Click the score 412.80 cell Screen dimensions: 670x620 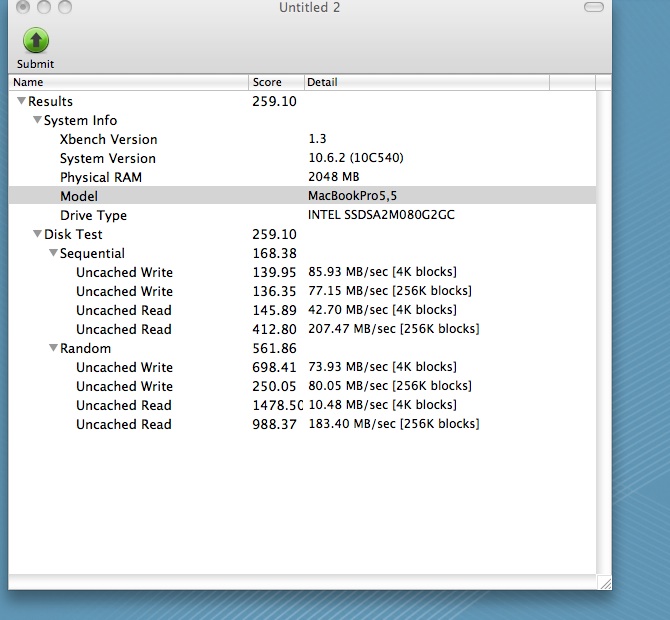274,329
